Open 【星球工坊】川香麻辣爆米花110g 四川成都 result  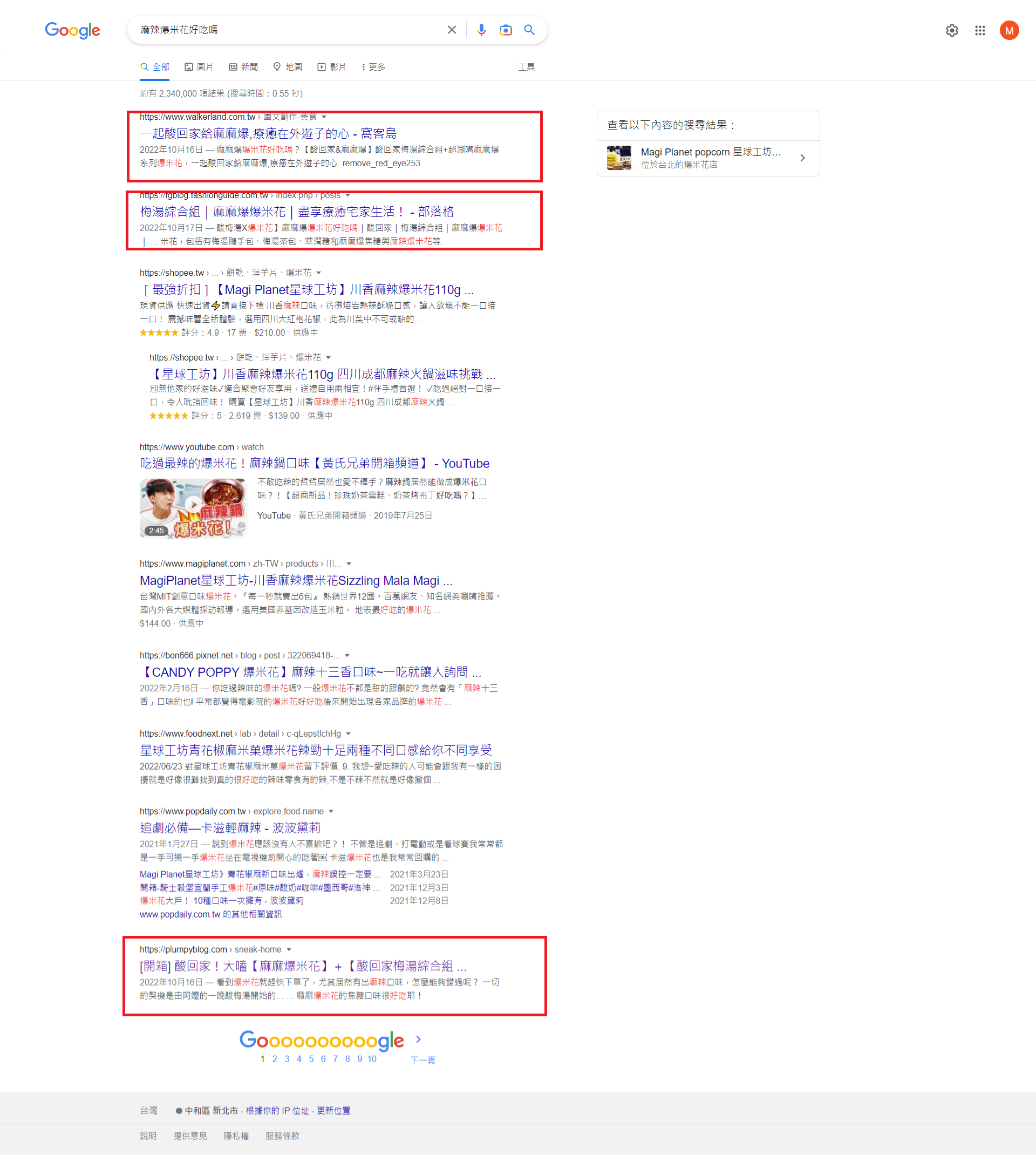tap(323, 374)
